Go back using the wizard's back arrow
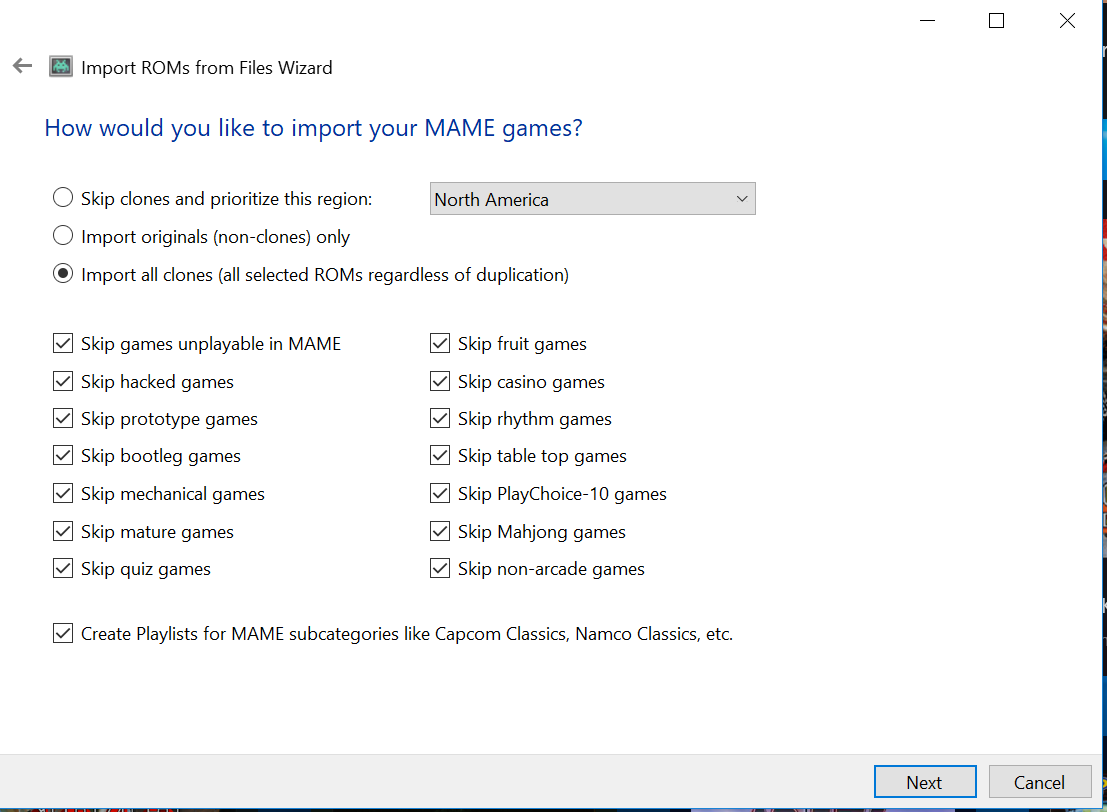 coord(23,66)
